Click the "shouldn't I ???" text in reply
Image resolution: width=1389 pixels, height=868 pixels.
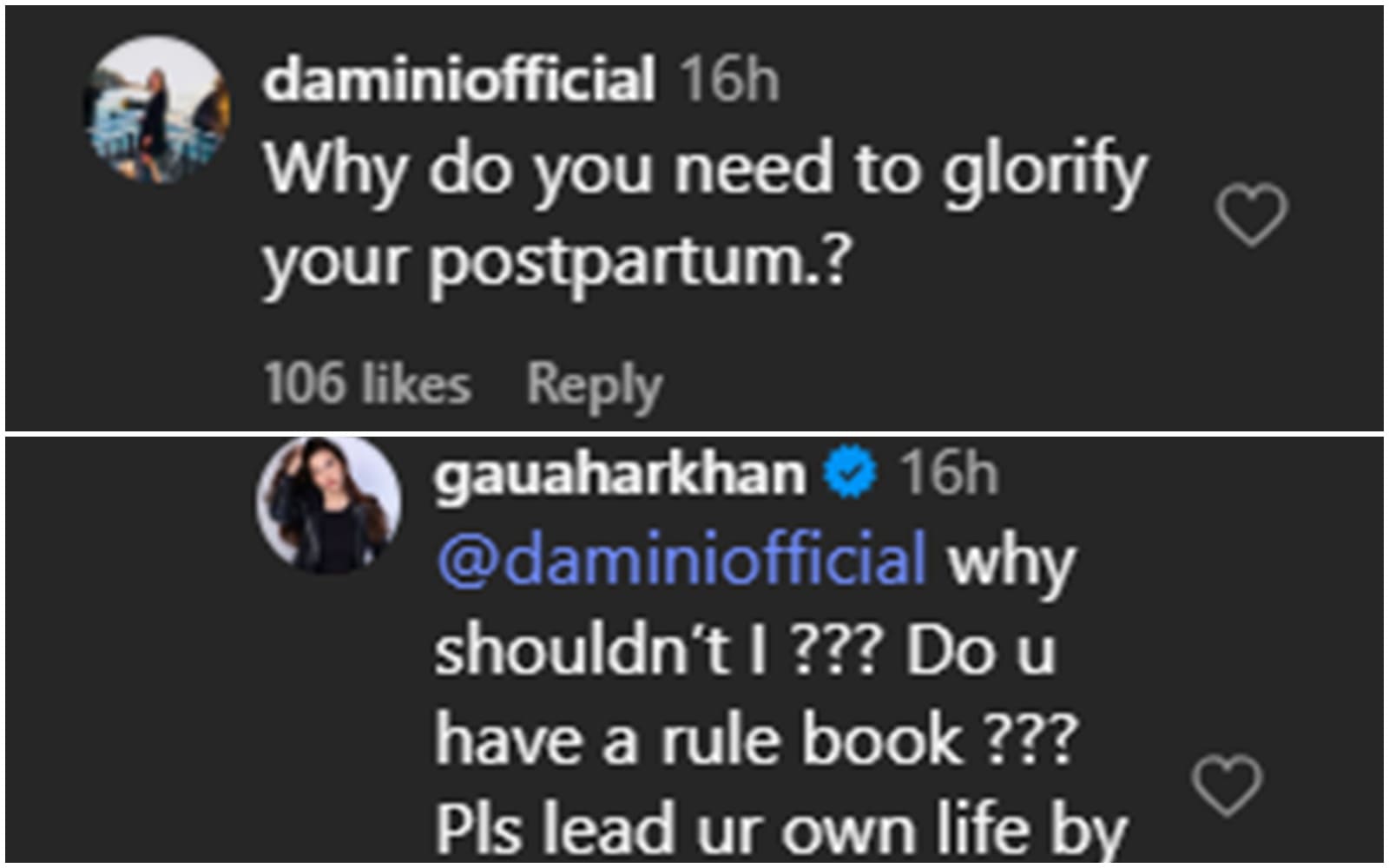(x=658, y=650)
